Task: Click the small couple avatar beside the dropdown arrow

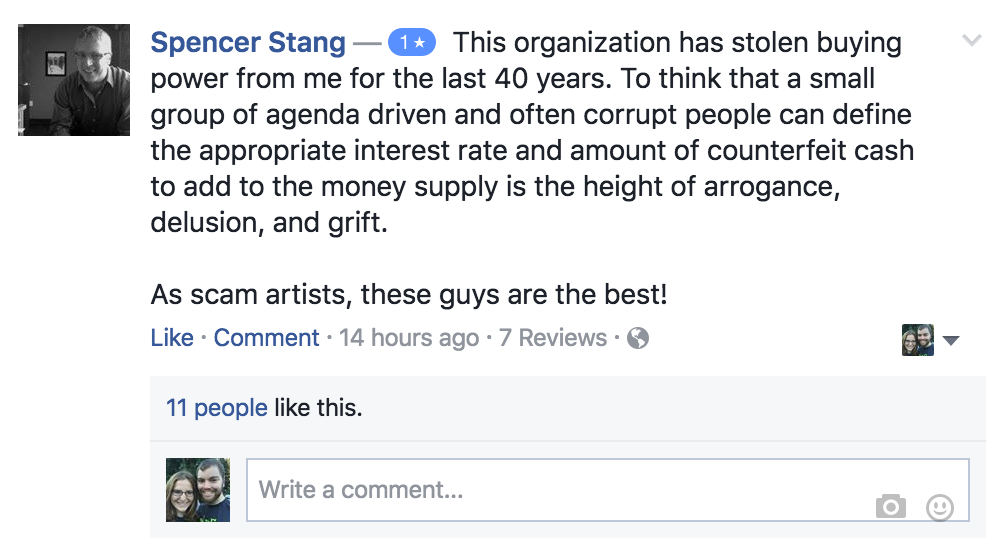Action: [917, 340]
